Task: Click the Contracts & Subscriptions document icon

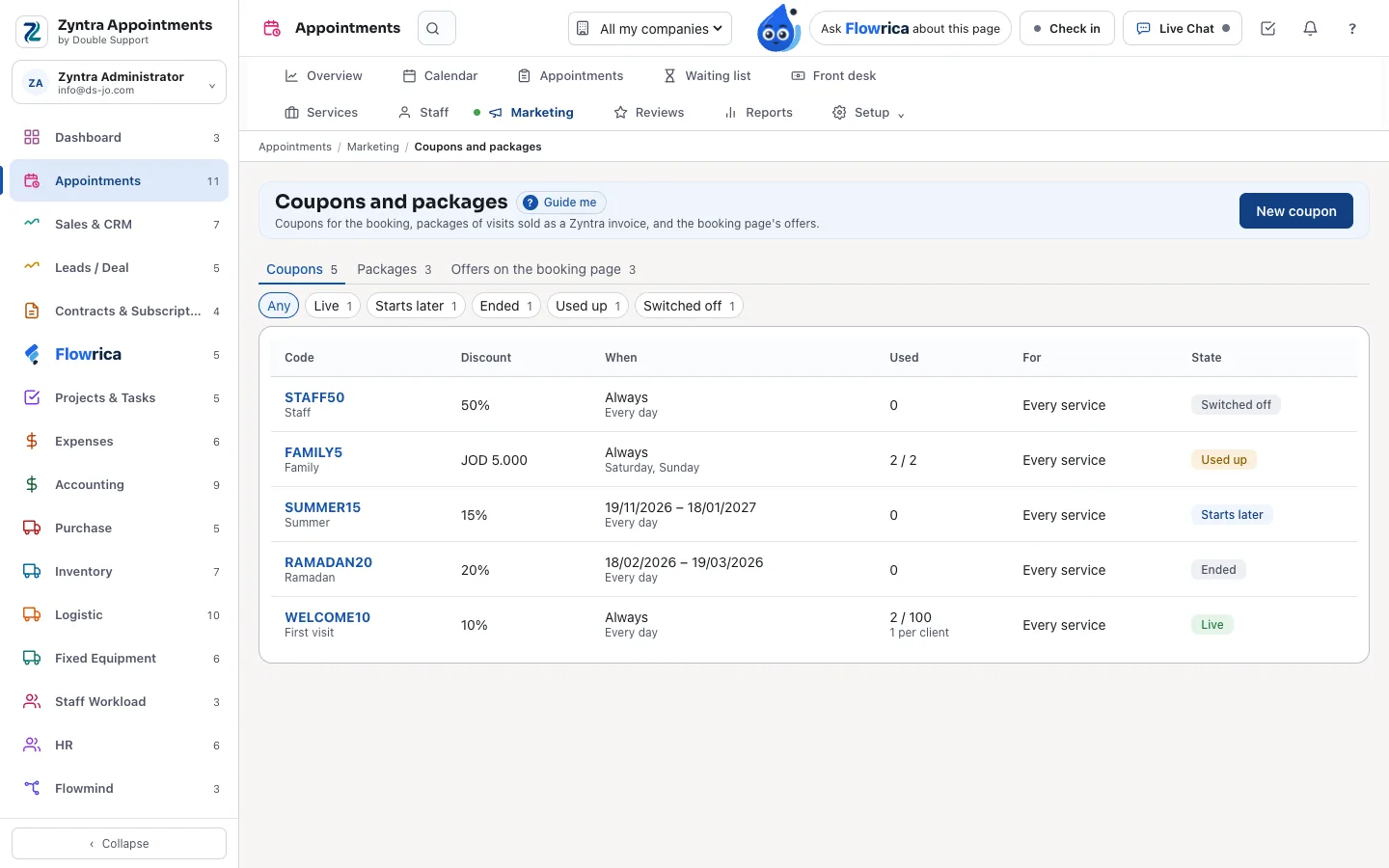Action: (x=32, y=311)
